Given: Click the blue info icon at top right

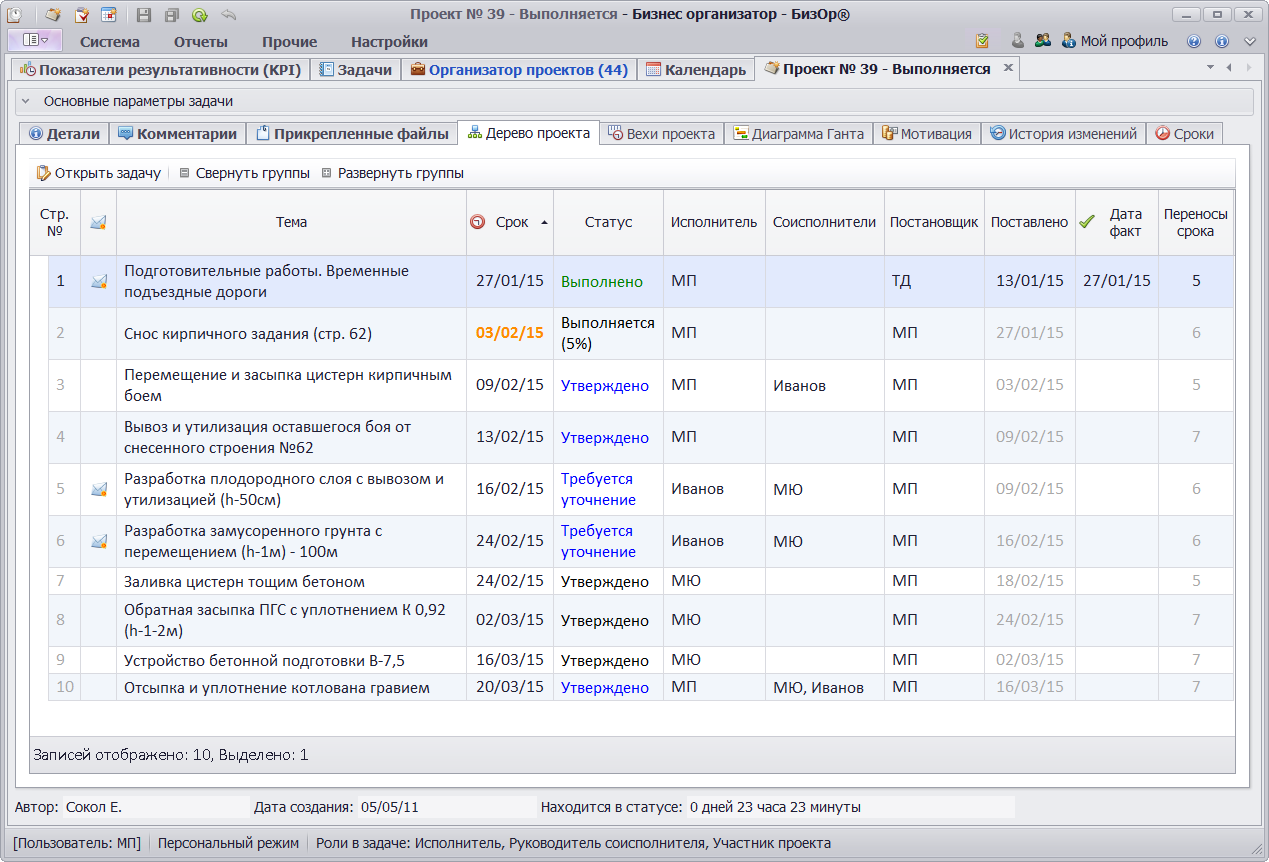Looking at the screenshot, I should click(1221, 42).
